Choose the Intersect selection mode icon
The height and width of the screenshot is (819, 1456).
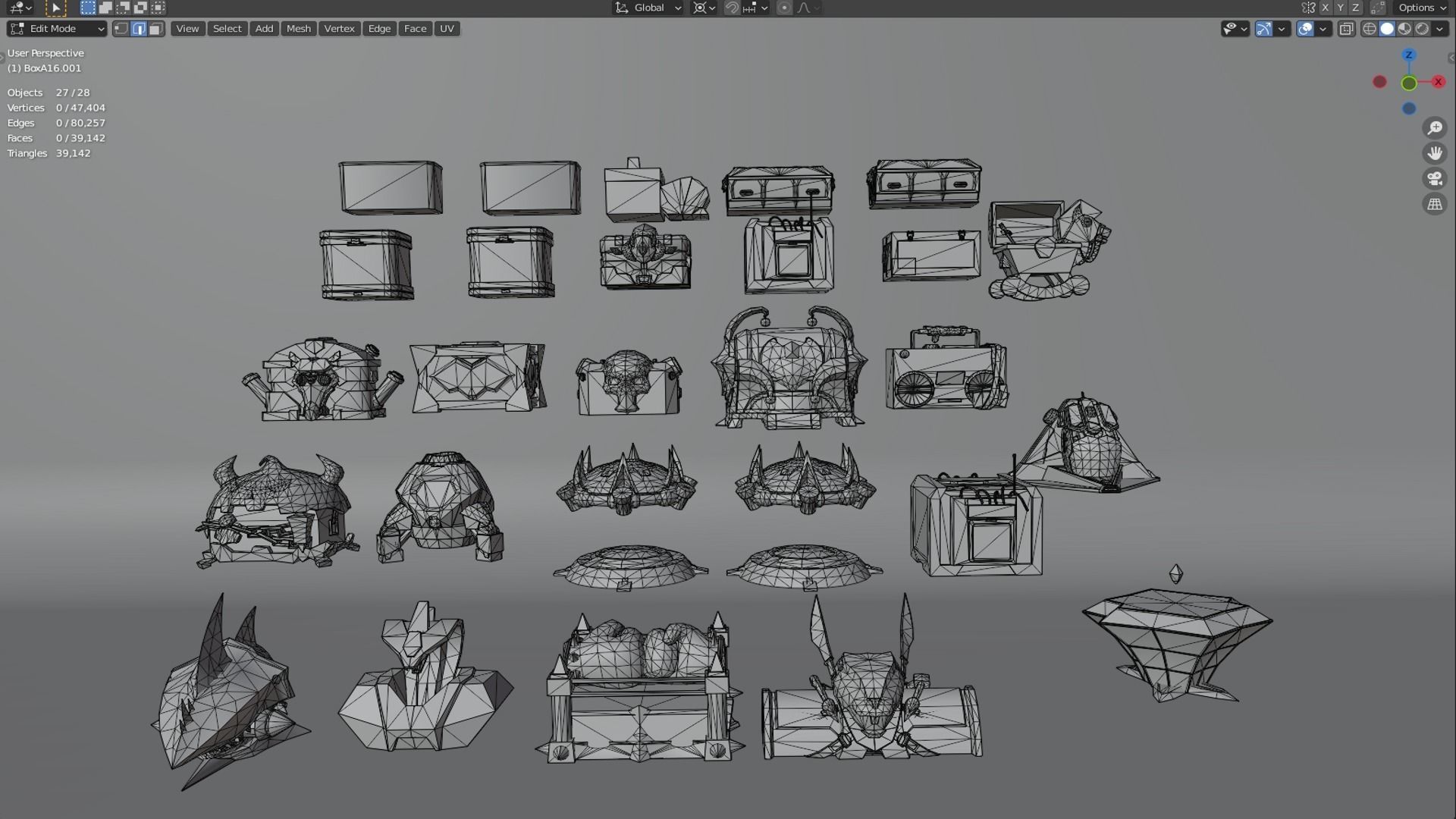(158, 8)
